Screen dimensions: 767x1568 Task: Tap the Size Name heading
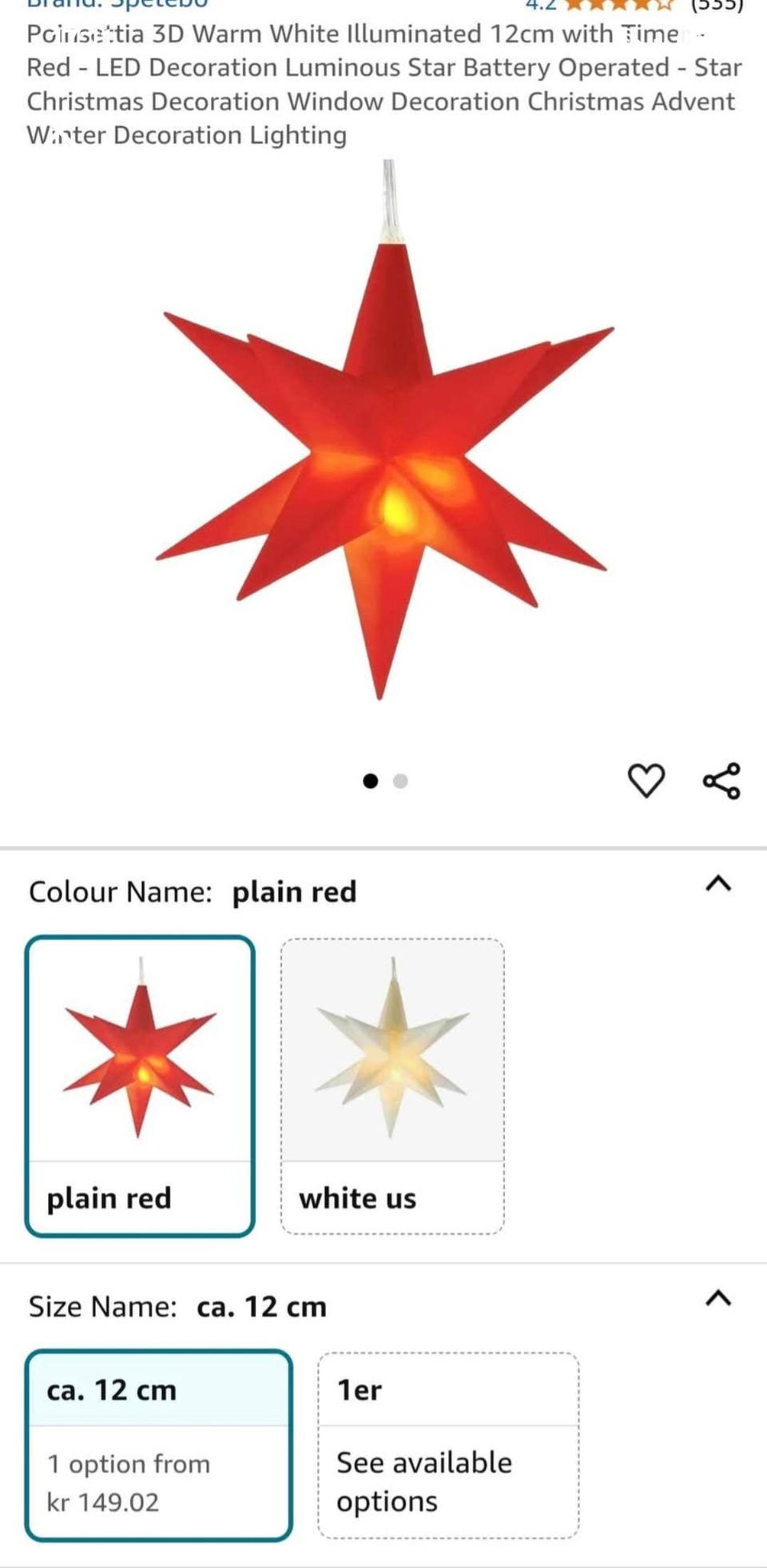point(103,1307)
